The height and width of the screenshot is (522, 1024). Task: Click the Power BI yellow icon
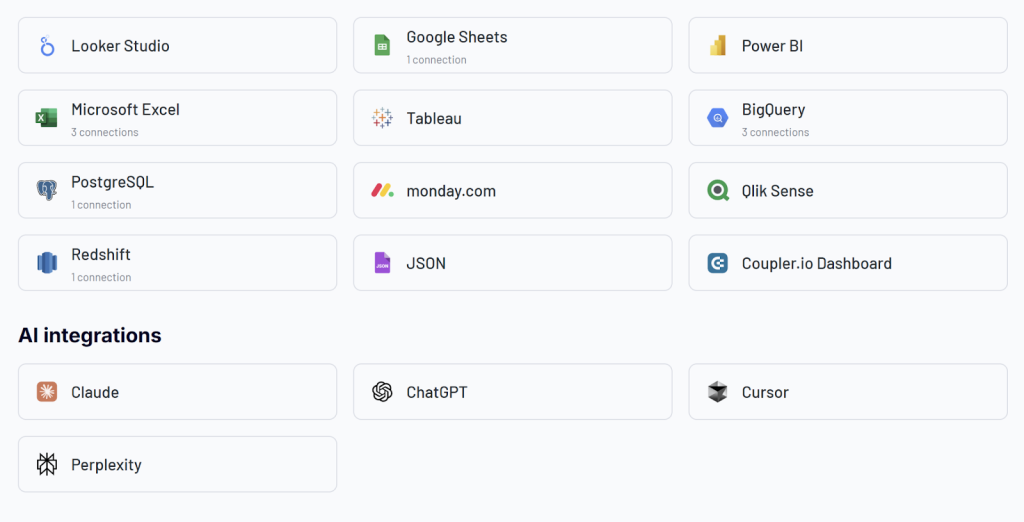717,46
